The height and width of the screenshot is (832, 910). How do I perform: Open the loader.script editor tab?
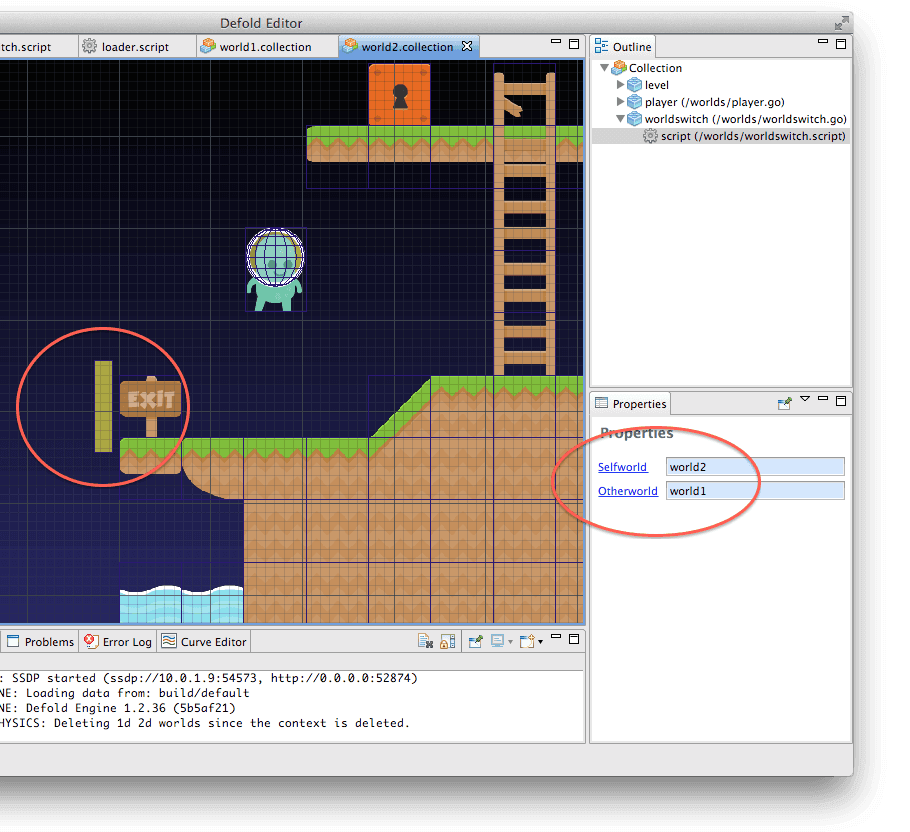coord(134,47)
